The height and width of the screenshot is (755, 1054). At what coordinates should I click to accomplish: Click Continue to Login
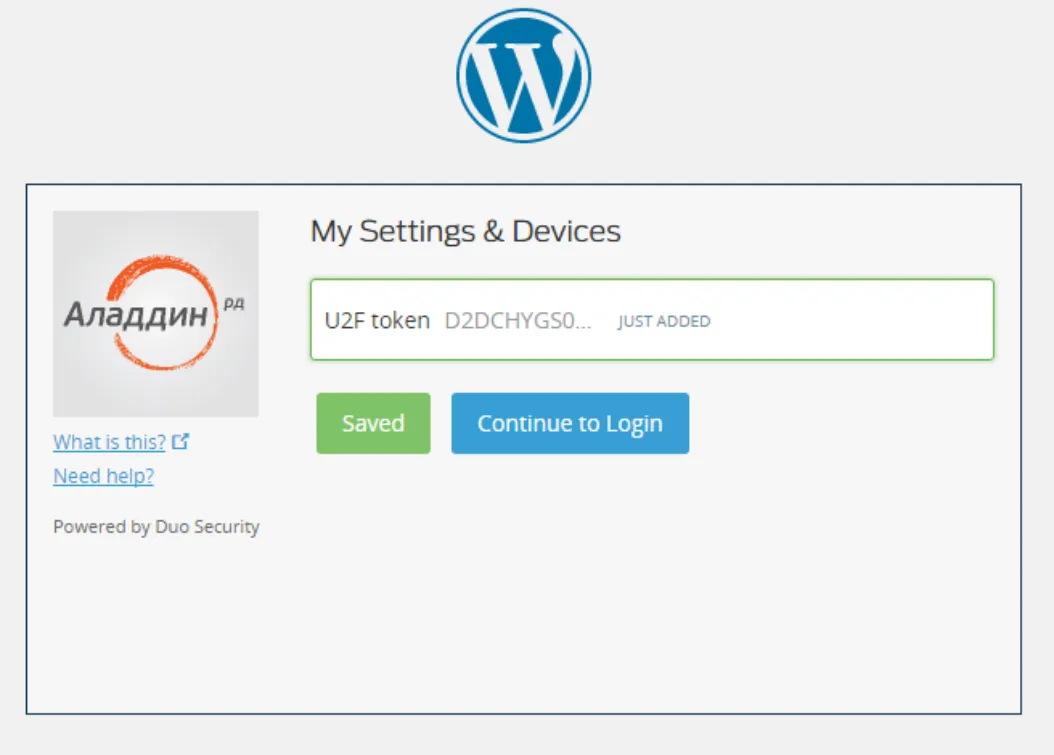pos(570,423)
